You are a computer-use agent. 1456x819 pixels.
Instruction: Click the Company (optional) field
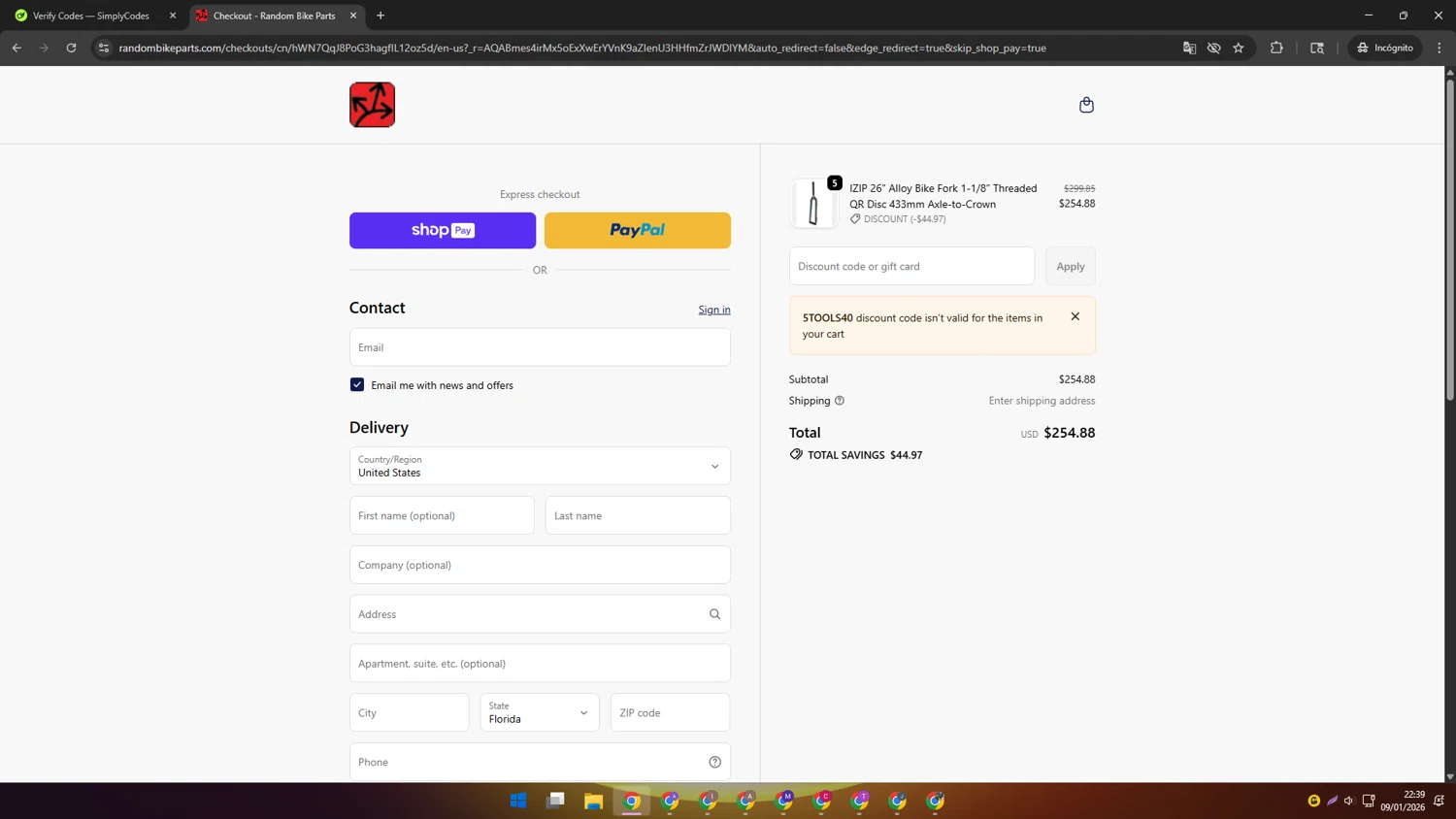(540, 565)
